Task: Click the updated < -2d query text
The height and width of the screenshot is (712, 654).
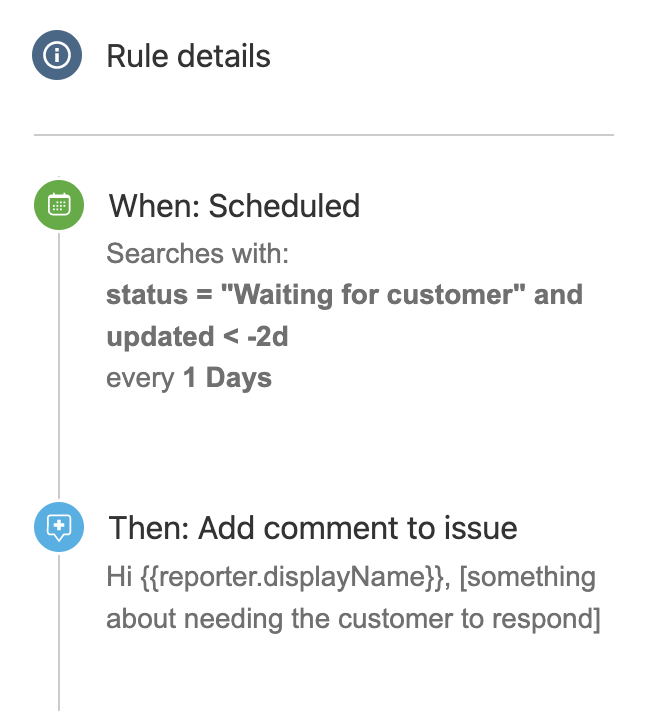Action: [x=197, y=336]
